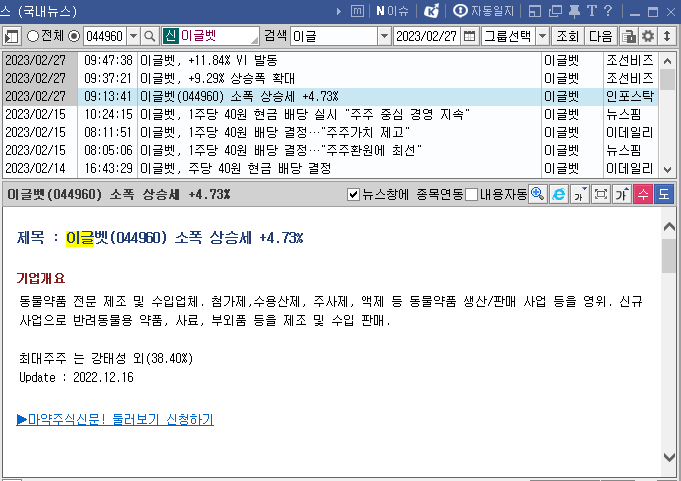681x481 pixels.
Task: Click the small play arrow in title bar
Action: [339, 11]
